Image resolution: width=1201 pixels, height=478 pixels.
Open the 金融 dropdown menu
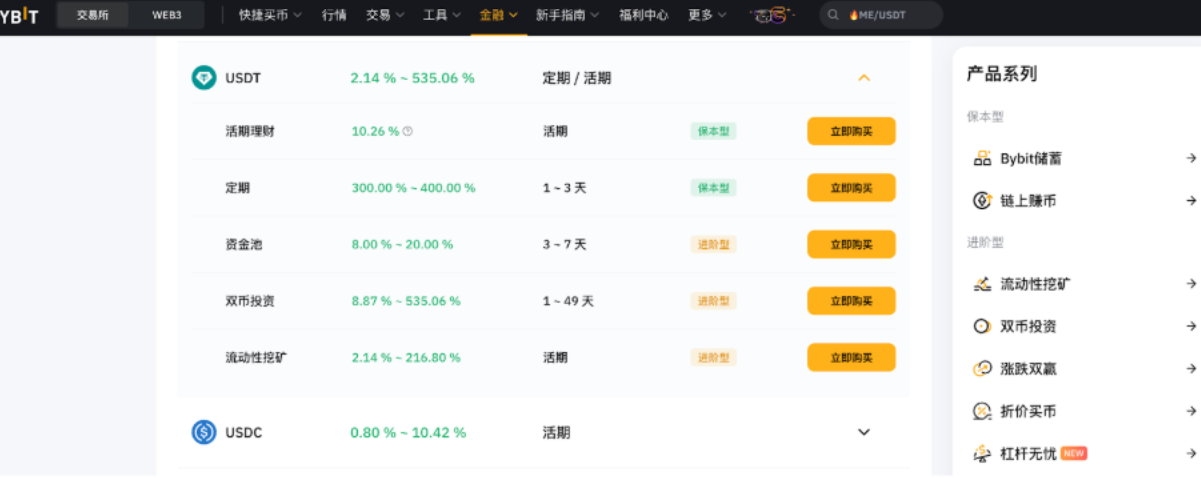(499, 15)
